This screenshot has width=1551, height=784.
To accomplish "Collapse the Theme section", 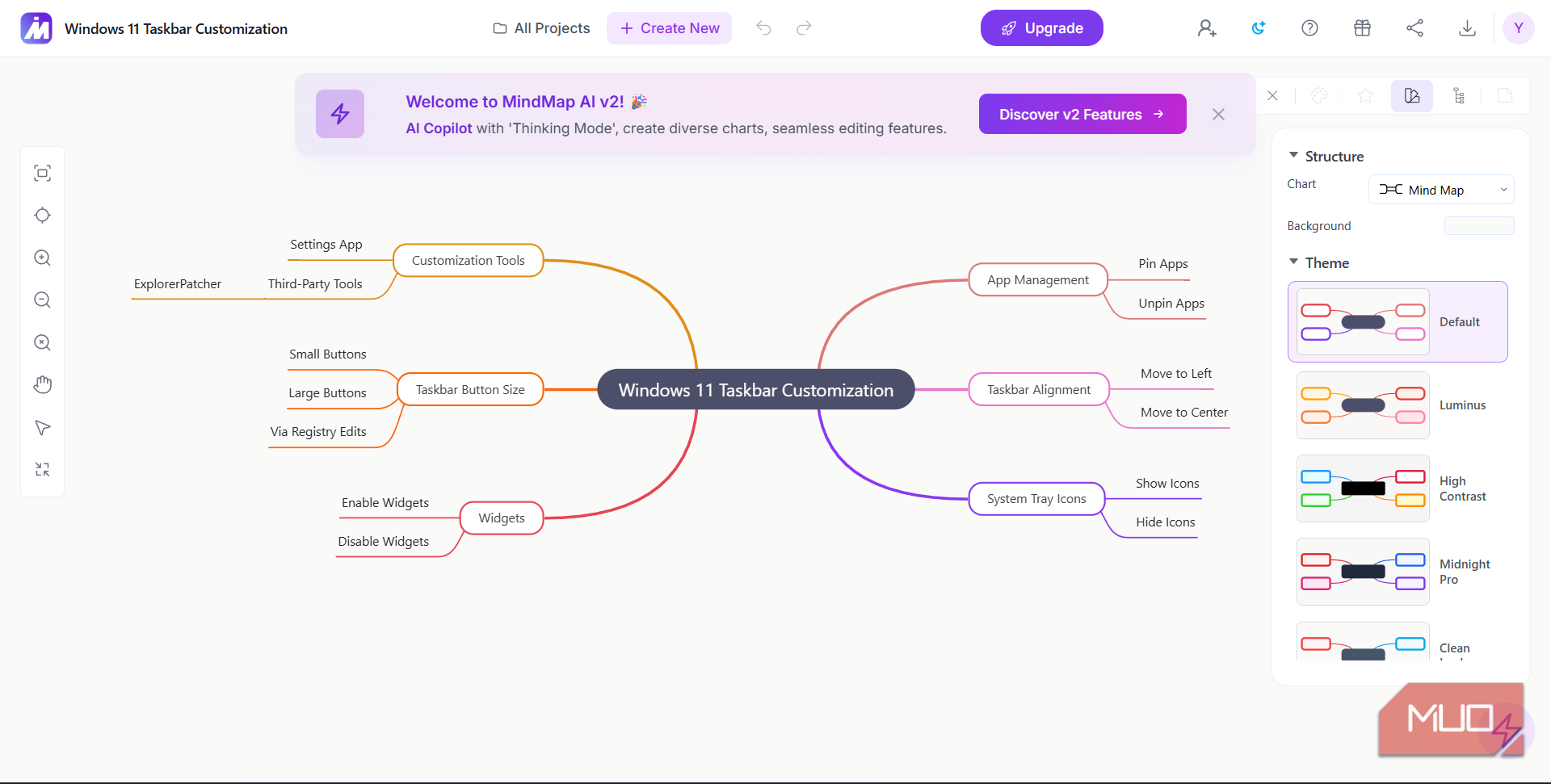I will tap(1293, 262).
